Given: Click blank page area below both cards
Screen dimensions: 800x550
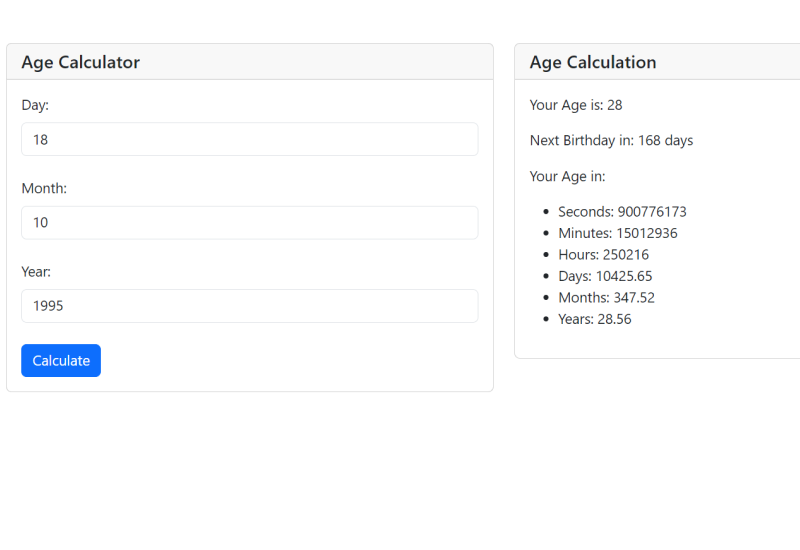Looking at the screenshot, I should pos(400,470).
